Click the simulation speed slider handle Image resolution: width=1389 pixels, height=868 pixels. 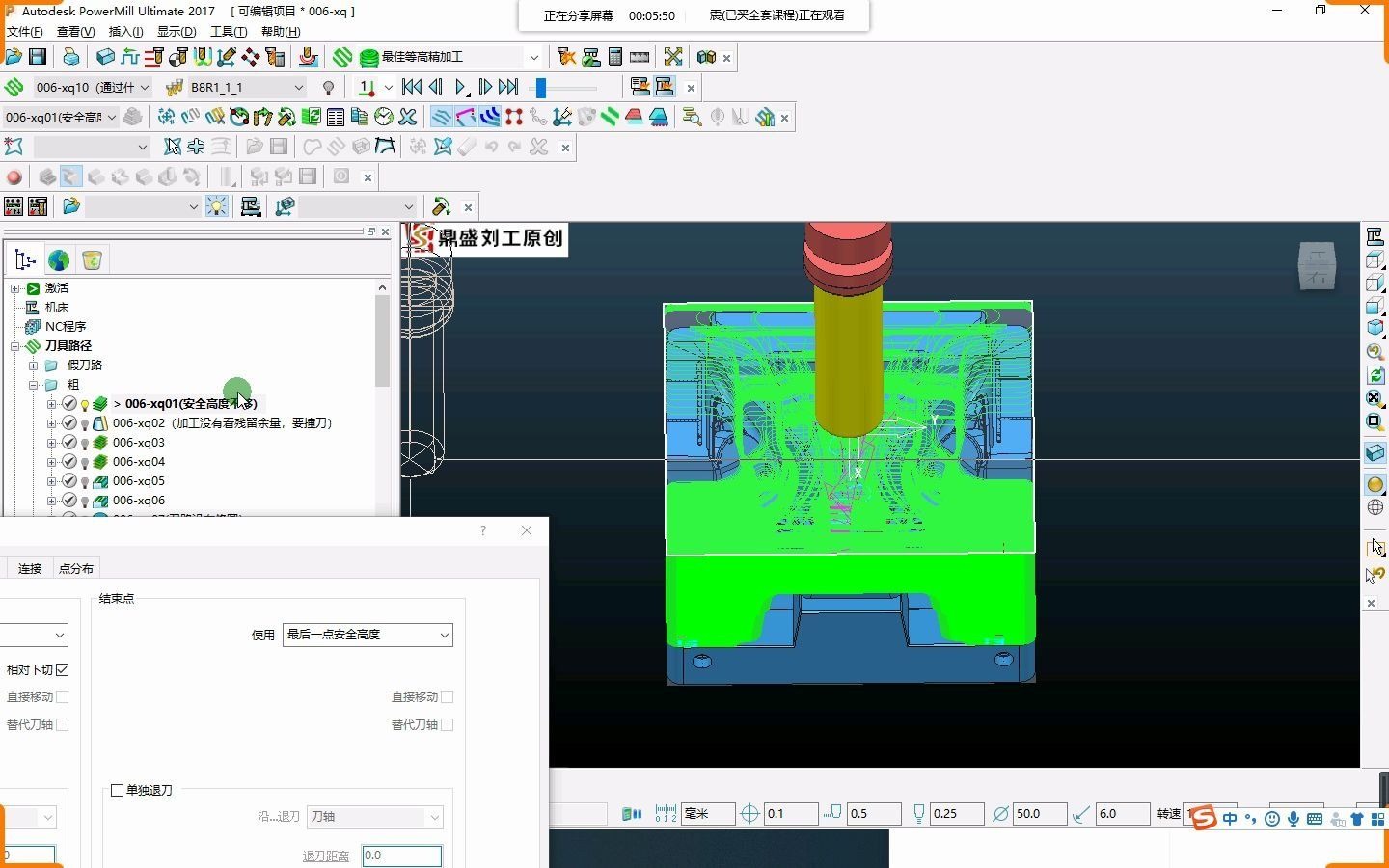[x=541, y=88]
